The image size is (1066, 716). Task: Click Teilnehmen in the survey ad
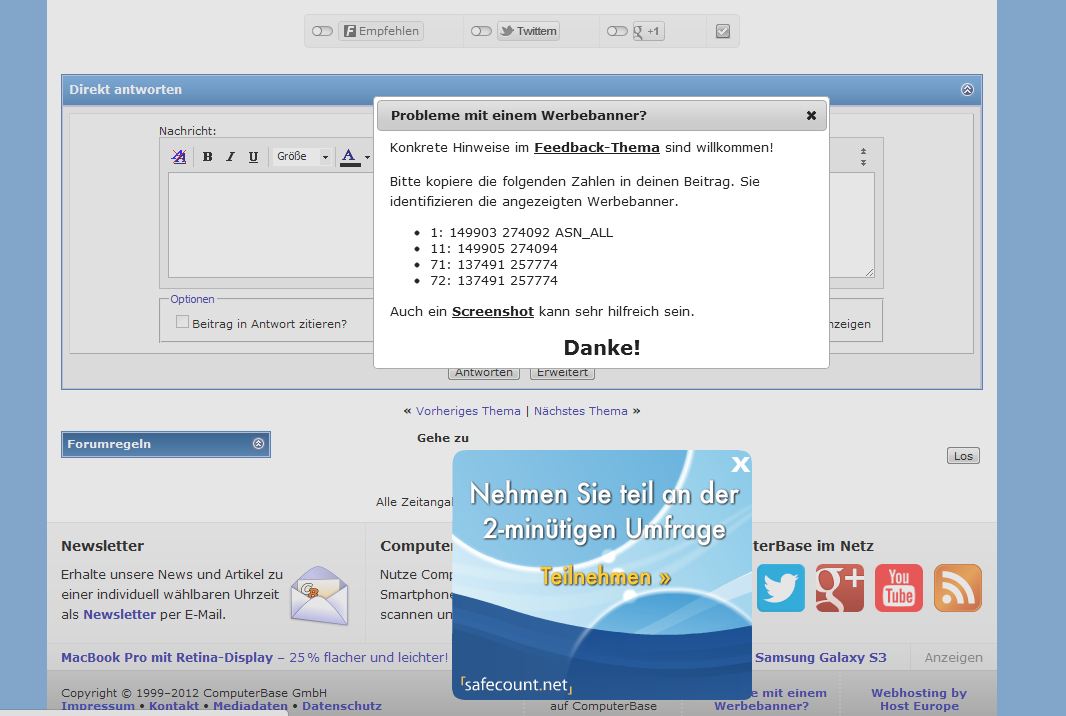pyautogui.click(x=605, y=577)
